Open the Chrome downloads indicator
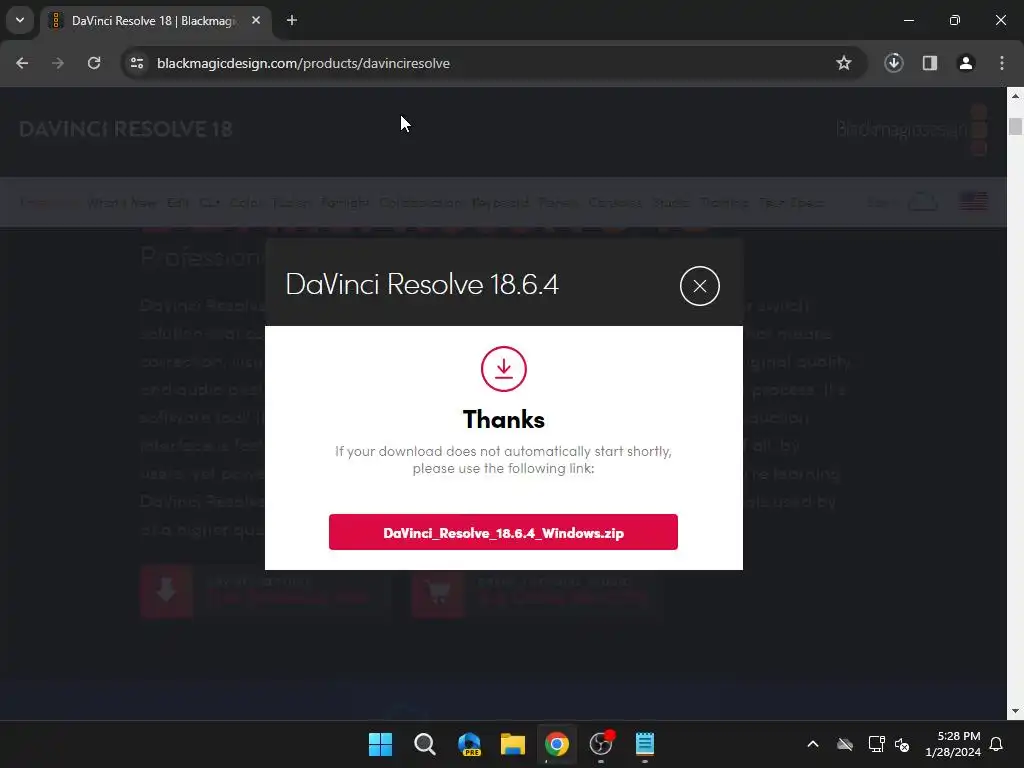 coord(894,63)
